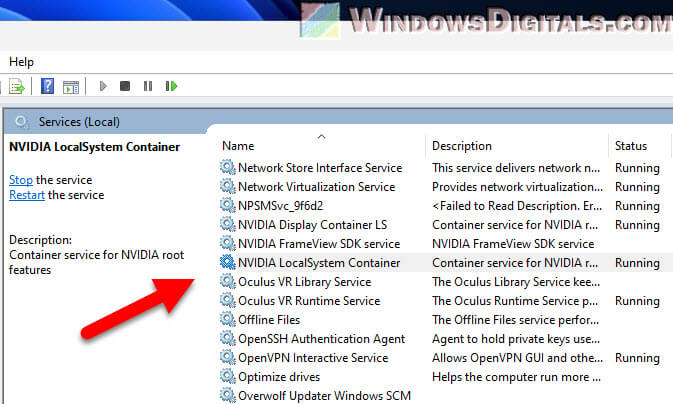The width and height of the screenshot is (673, 404).
Task: Click the Start Service play icon
Action: [103, 86]
